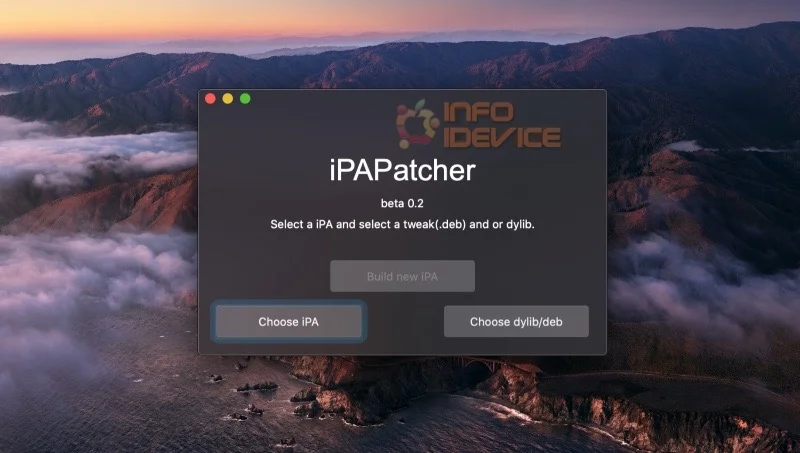Click the beta 0.2 version label
The height and width of the screenshot is (453, 800).
pyautogui.click(x=402, y=204)
